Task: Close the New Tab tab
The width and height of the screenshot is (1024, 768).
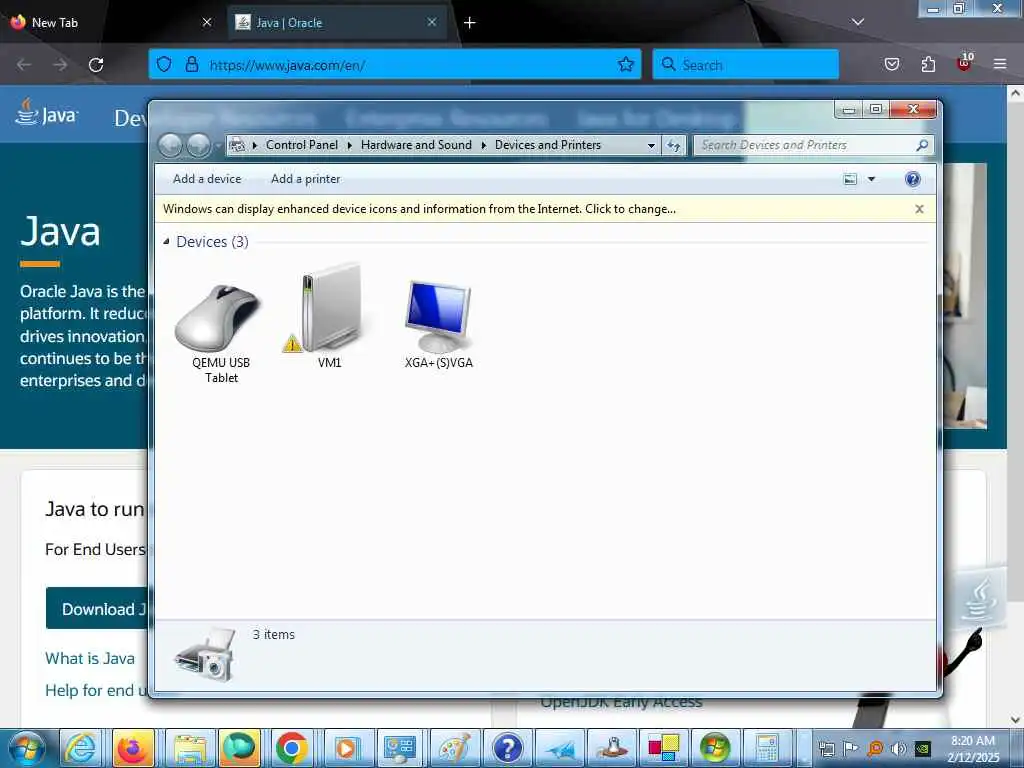Action: (x=207, y=22)
